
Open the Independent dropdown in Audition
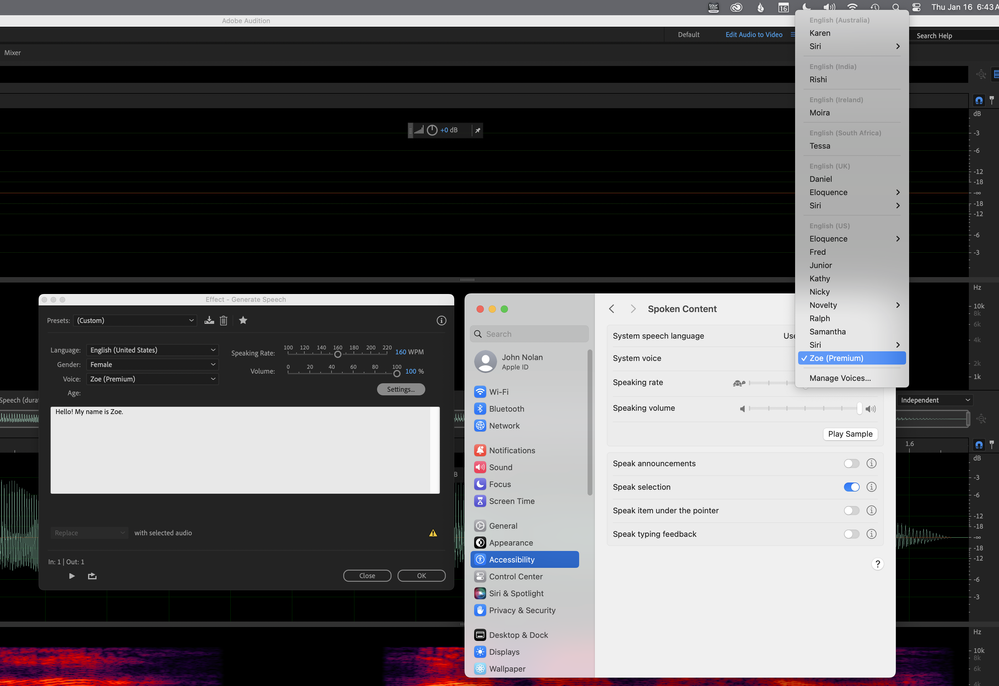[x=935, y=400]
